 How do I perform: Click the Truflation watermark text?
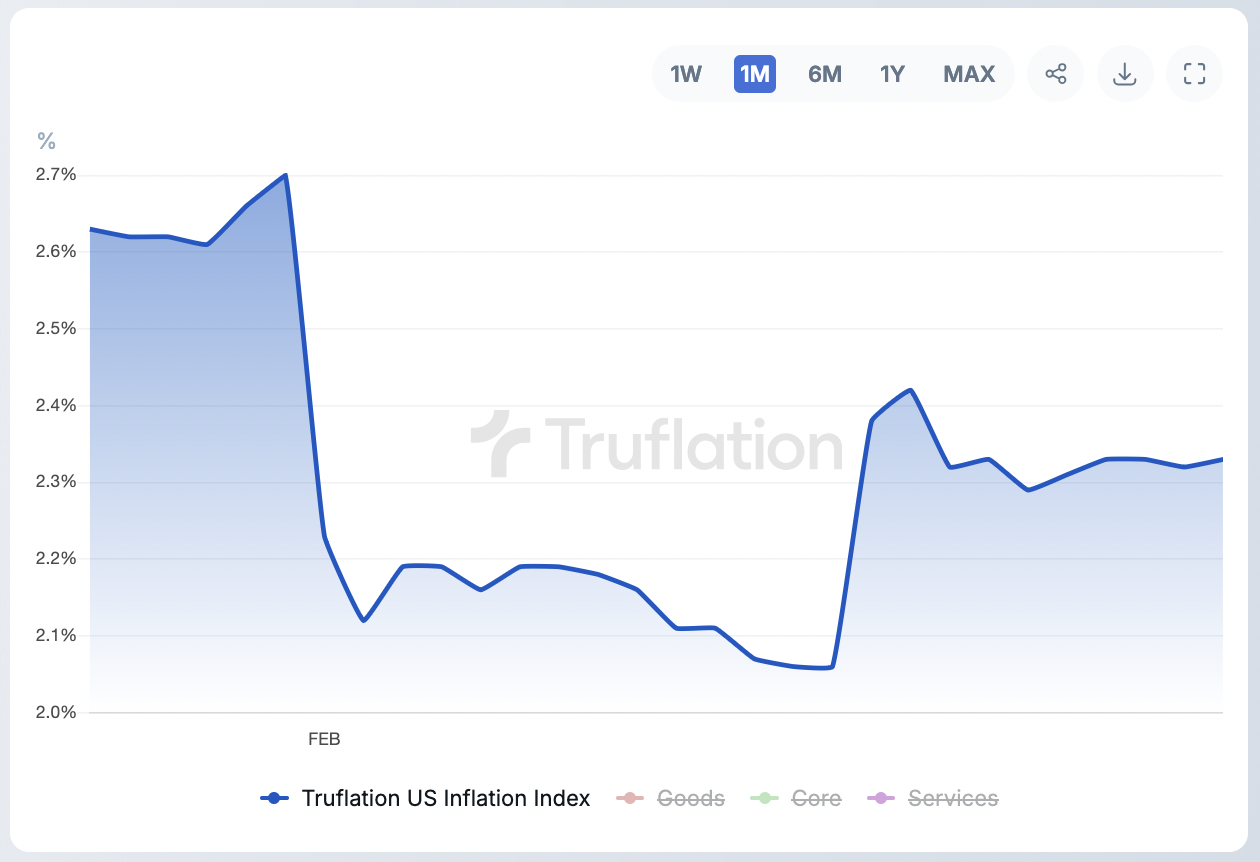coord(693,444)
